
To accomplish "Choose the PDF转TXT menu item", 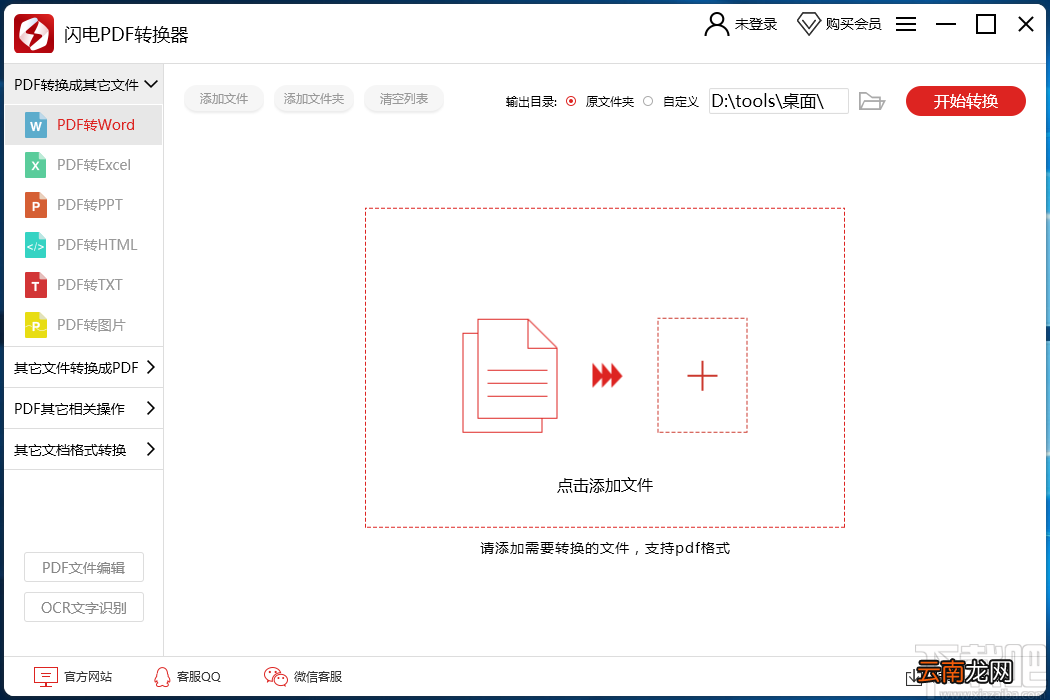I will click(84, 285).
